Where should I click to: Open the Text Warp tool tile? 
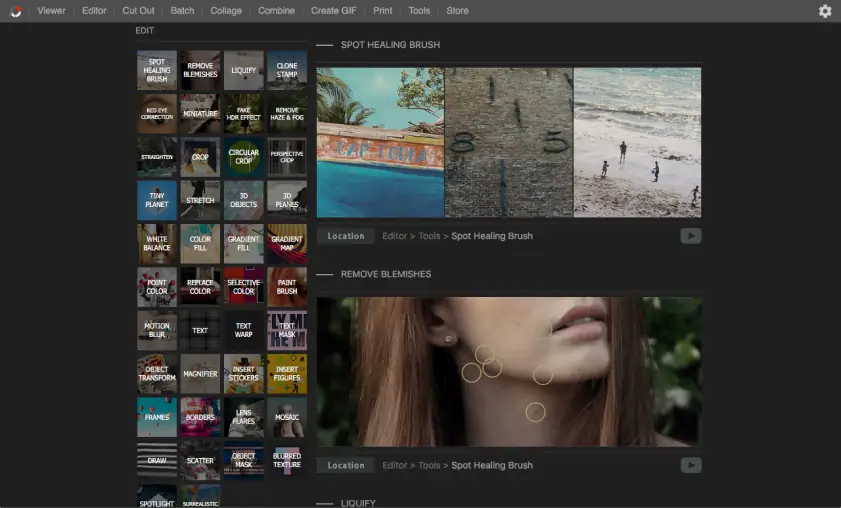[244, 330]
